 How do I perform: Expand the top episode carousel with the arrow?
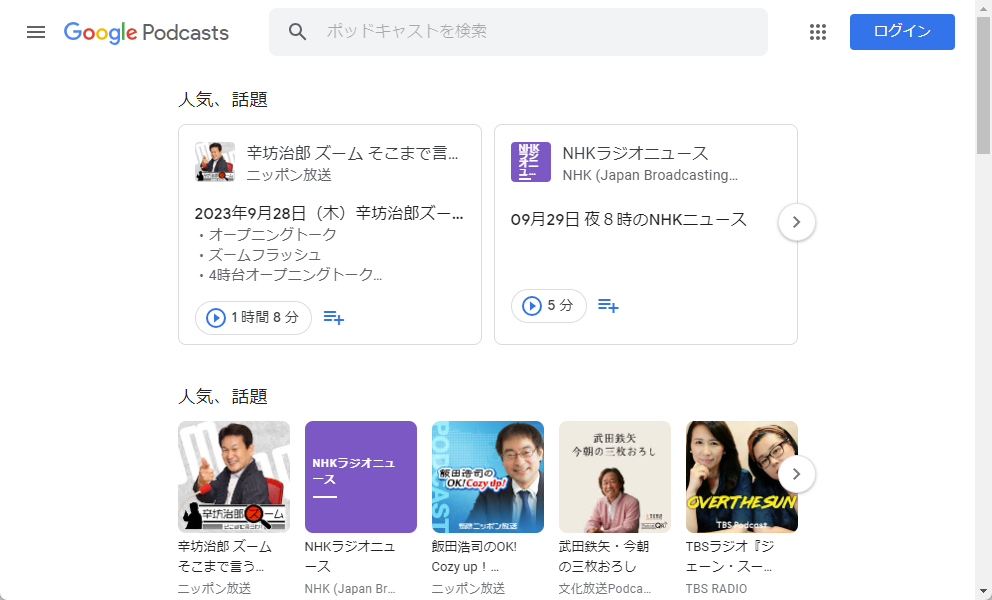(796, 222)
